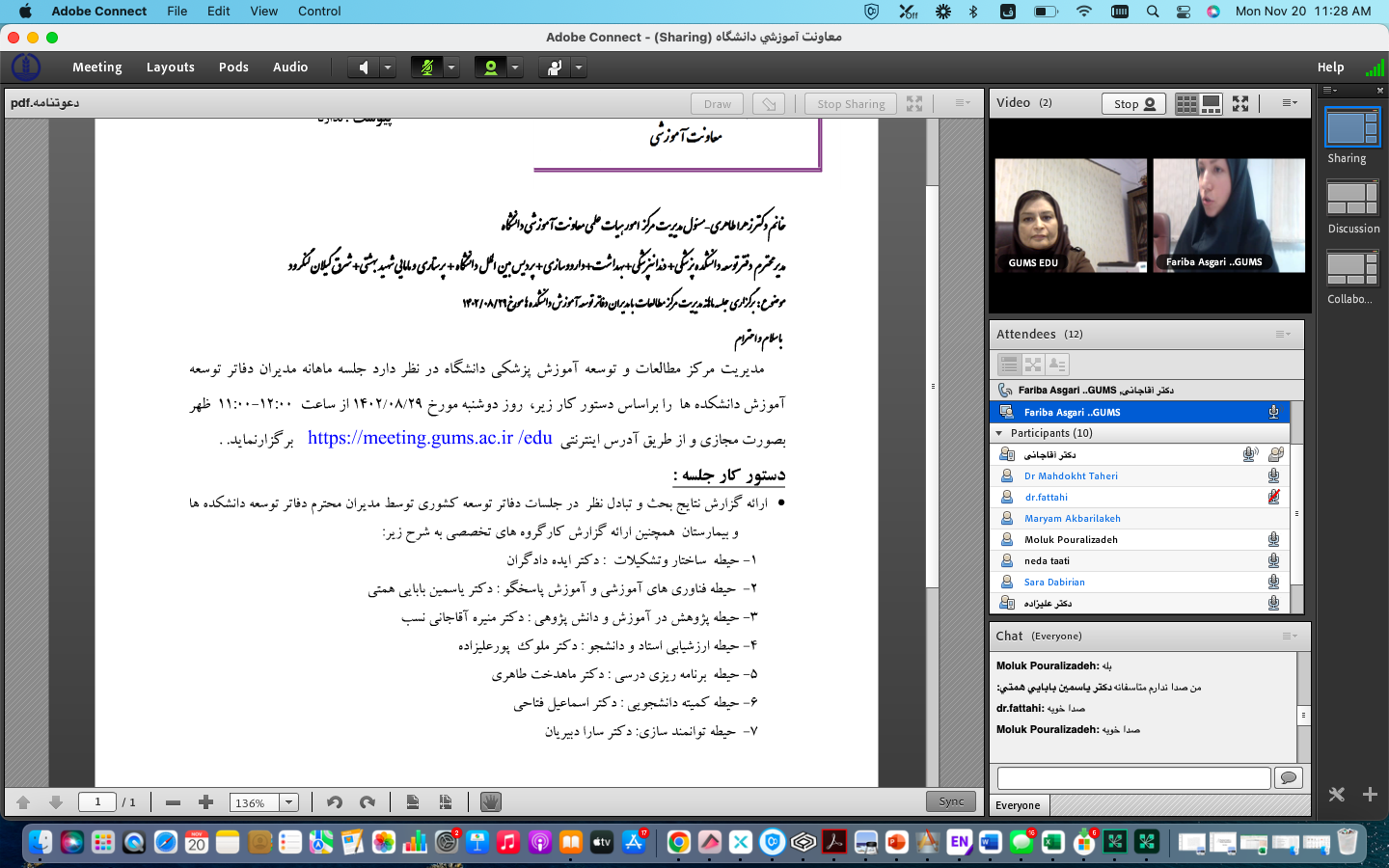This screenshot has width=1389, height=868.
Task: Toggle the muted microphone button
Action: 426,68
